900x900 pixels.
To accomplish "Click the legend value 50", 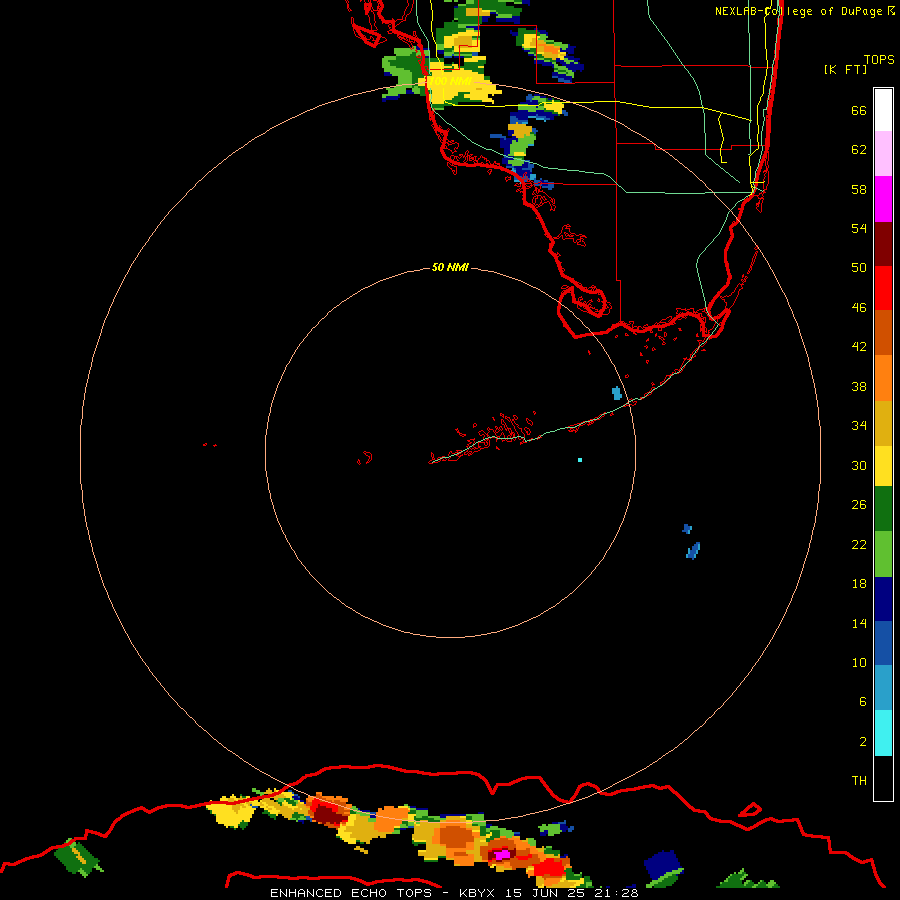I will (x=859, y=268).
